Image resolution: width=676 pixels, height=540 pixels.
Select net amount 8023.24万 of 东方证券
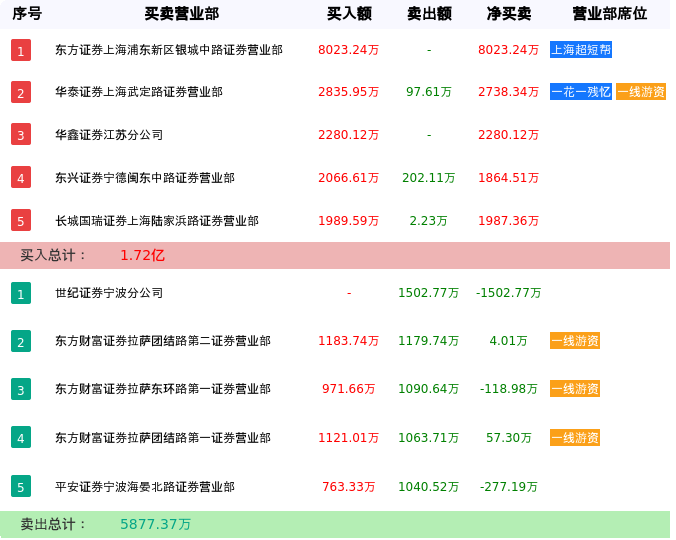pyautogui.click(x=509, y=50)
